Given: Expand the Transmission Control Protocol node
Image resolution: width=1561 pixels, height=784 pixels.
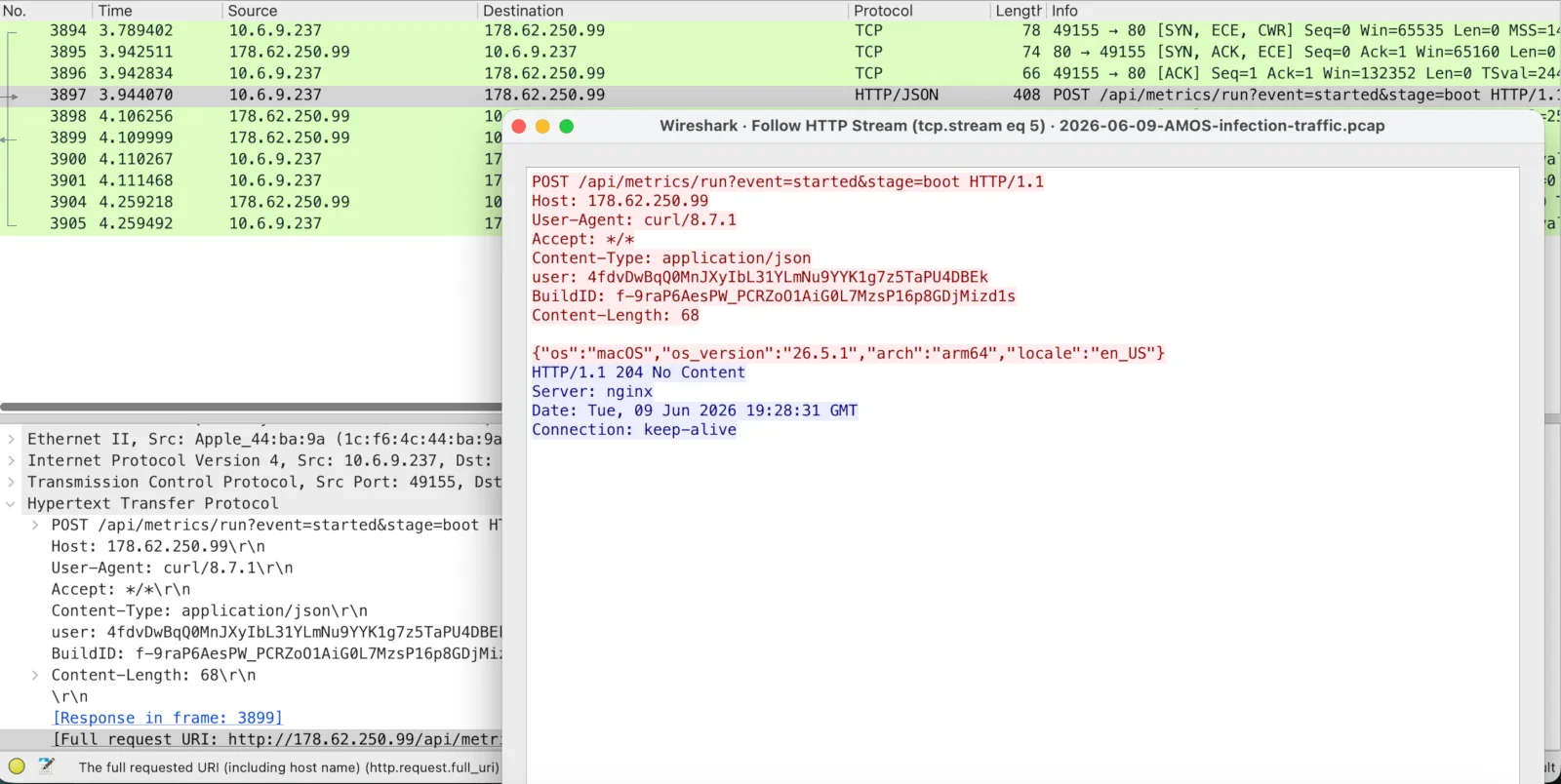Looking at the screenshot, I should tap(11, 482).
